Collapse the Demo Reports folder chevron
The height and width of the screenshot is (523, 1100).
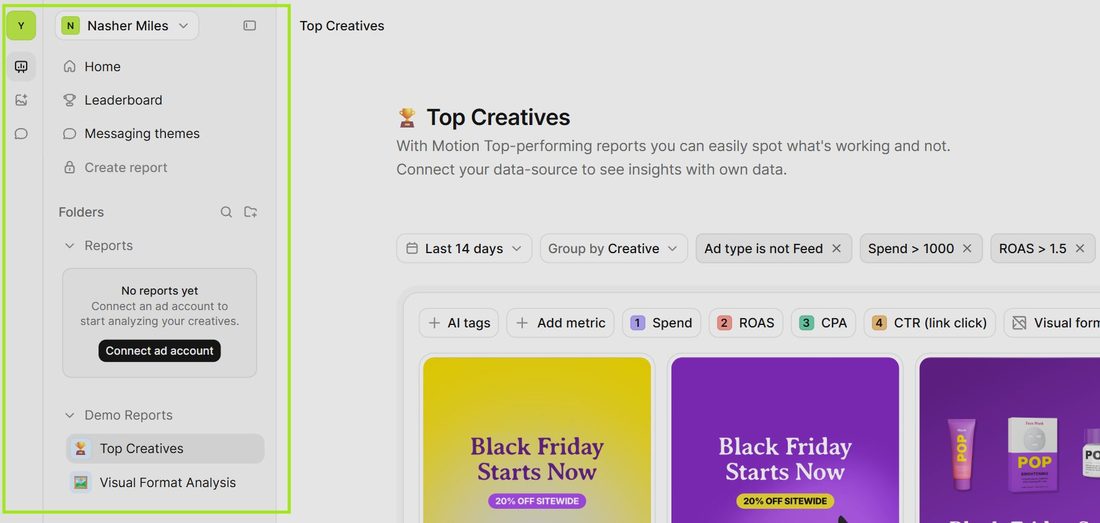[x=69, y=415]
